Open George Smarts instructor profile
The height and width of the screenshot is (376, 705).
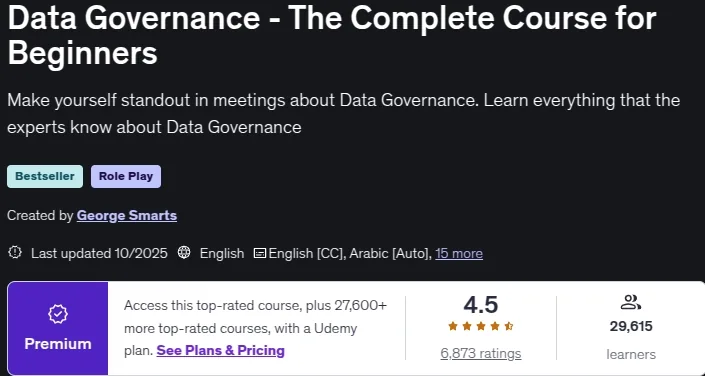click(127, 216)
